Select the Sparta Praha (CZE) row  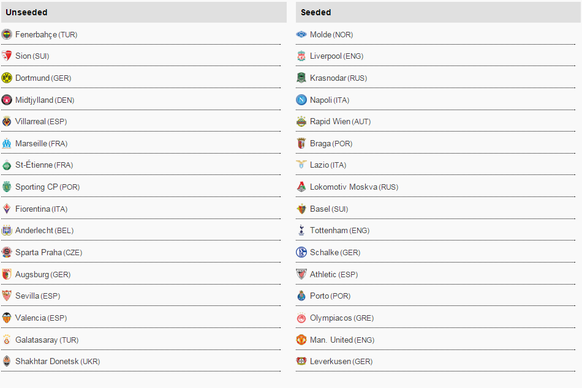[x=141, y=252]
